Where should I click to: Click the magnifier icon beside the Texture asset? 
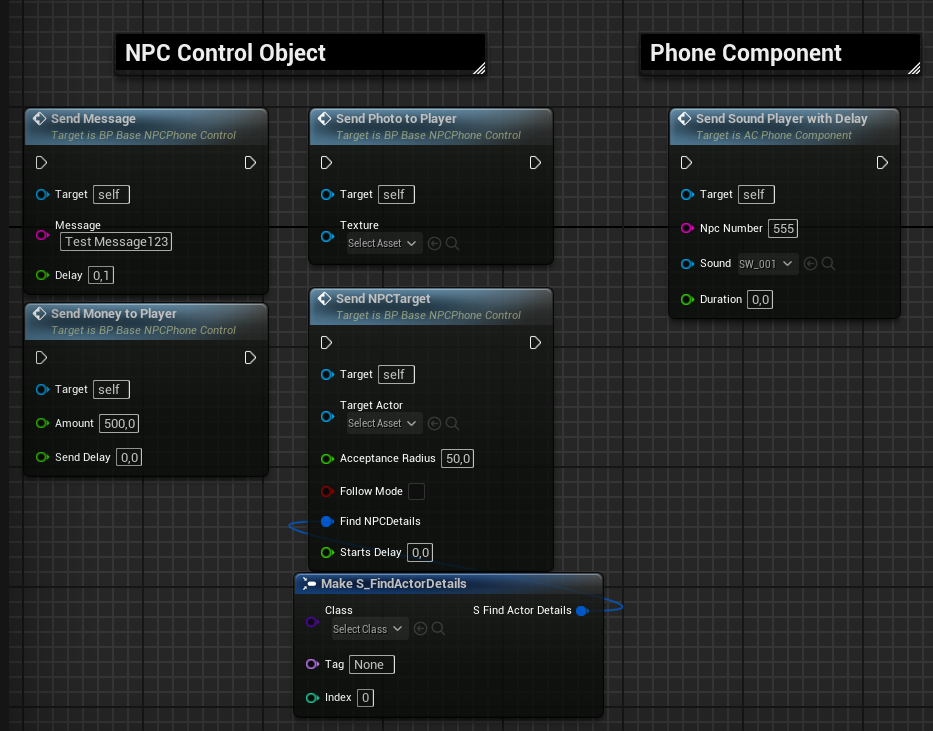tap(452, 243)
